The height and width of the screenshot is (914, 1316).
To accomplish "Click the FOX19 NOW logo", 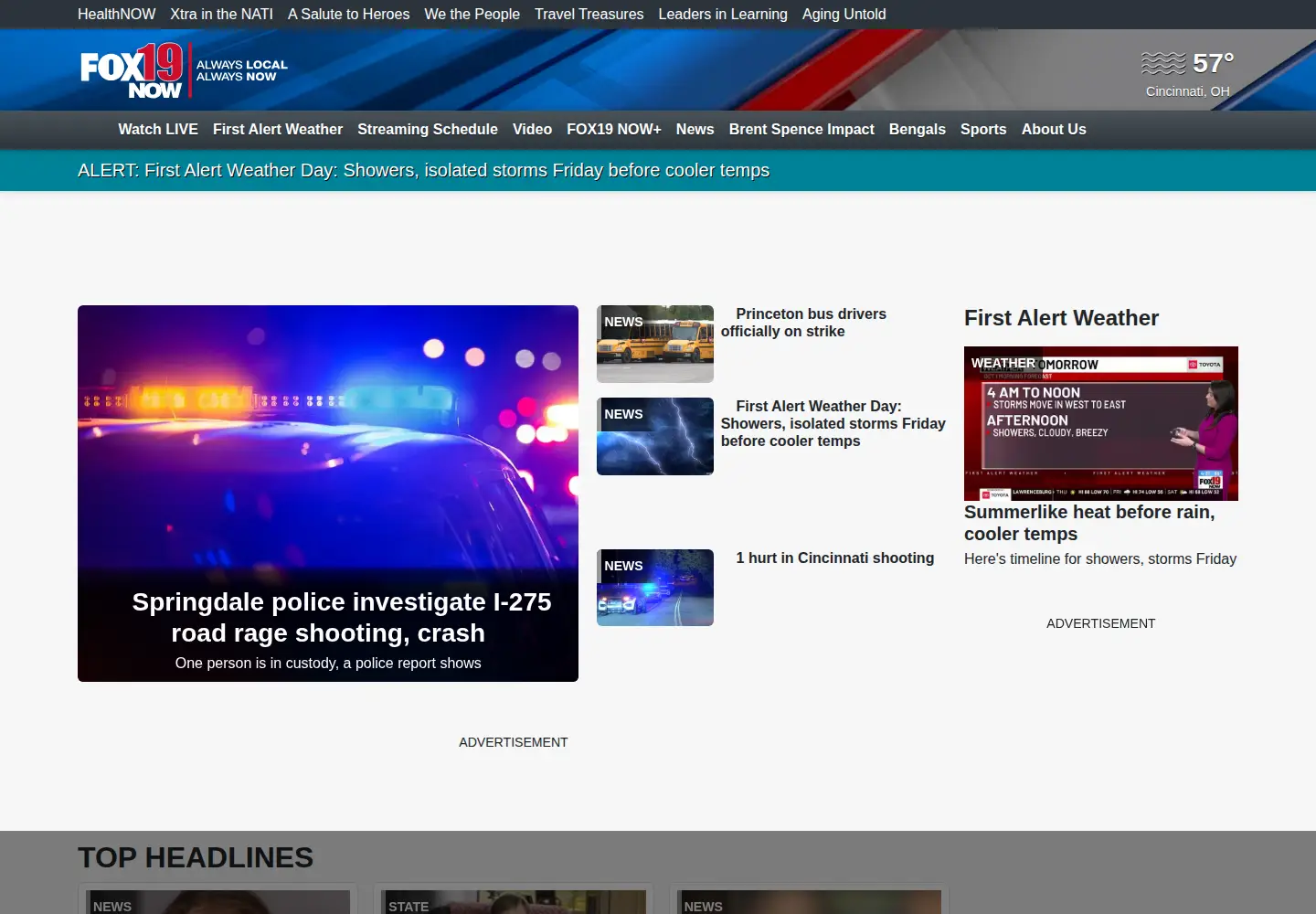I will coord(183,70).
